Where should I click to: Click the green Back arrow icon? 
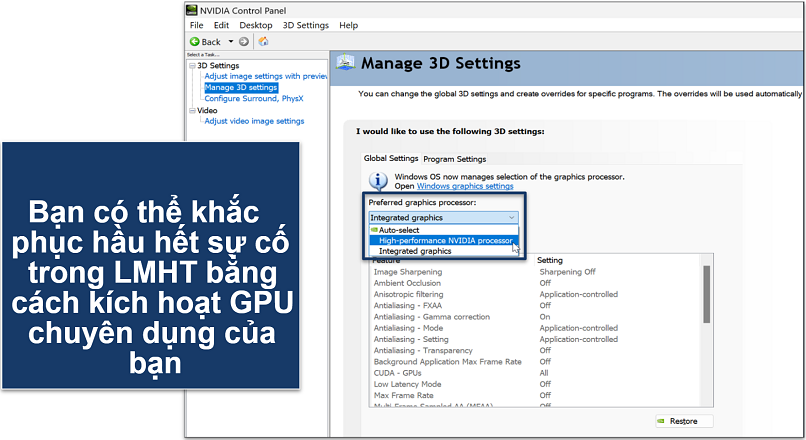click(x=195, y=42)
